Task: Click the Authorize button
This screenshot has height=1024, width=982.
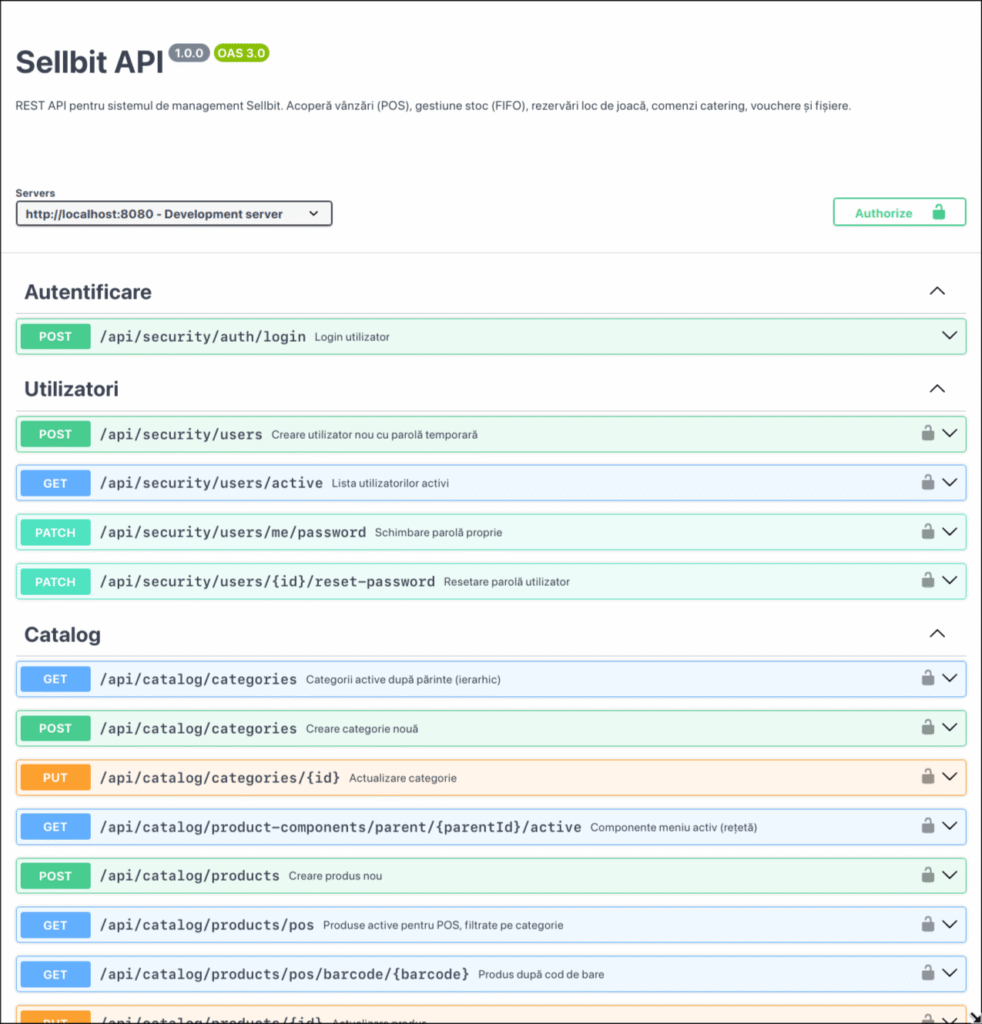Action: [x=899, y=212]
